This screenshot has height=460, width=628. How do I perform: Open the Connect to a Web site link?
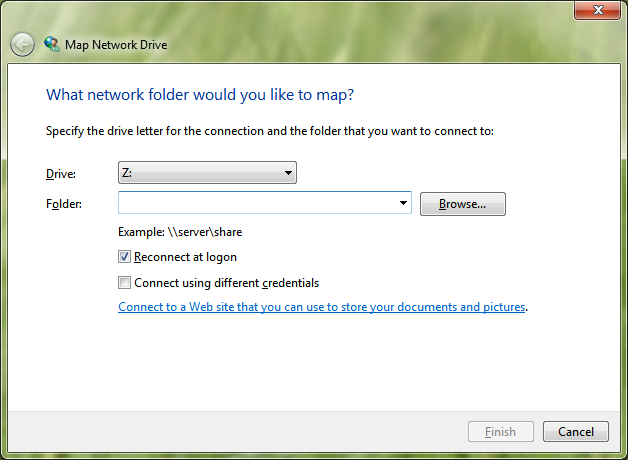322,307
